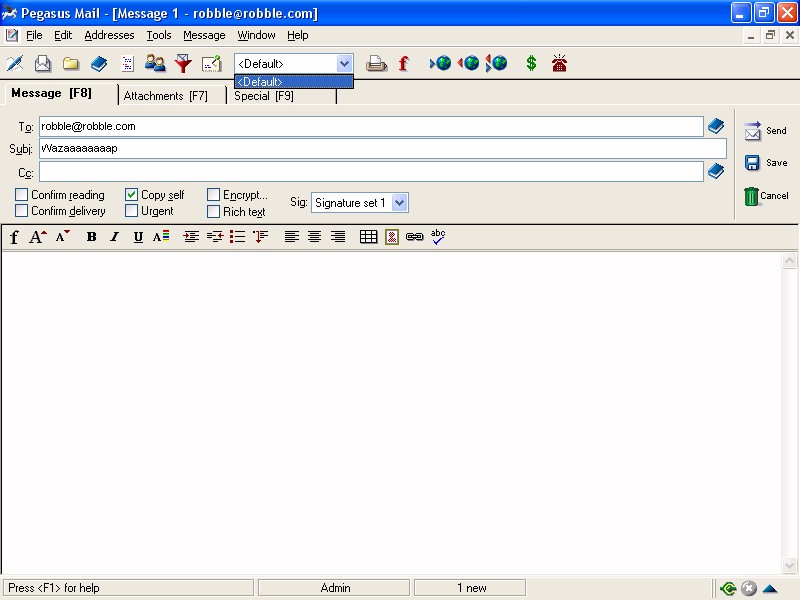Align text left
Image resolution: width=800 pixels, height=600 pixels.
click(291, 237)
